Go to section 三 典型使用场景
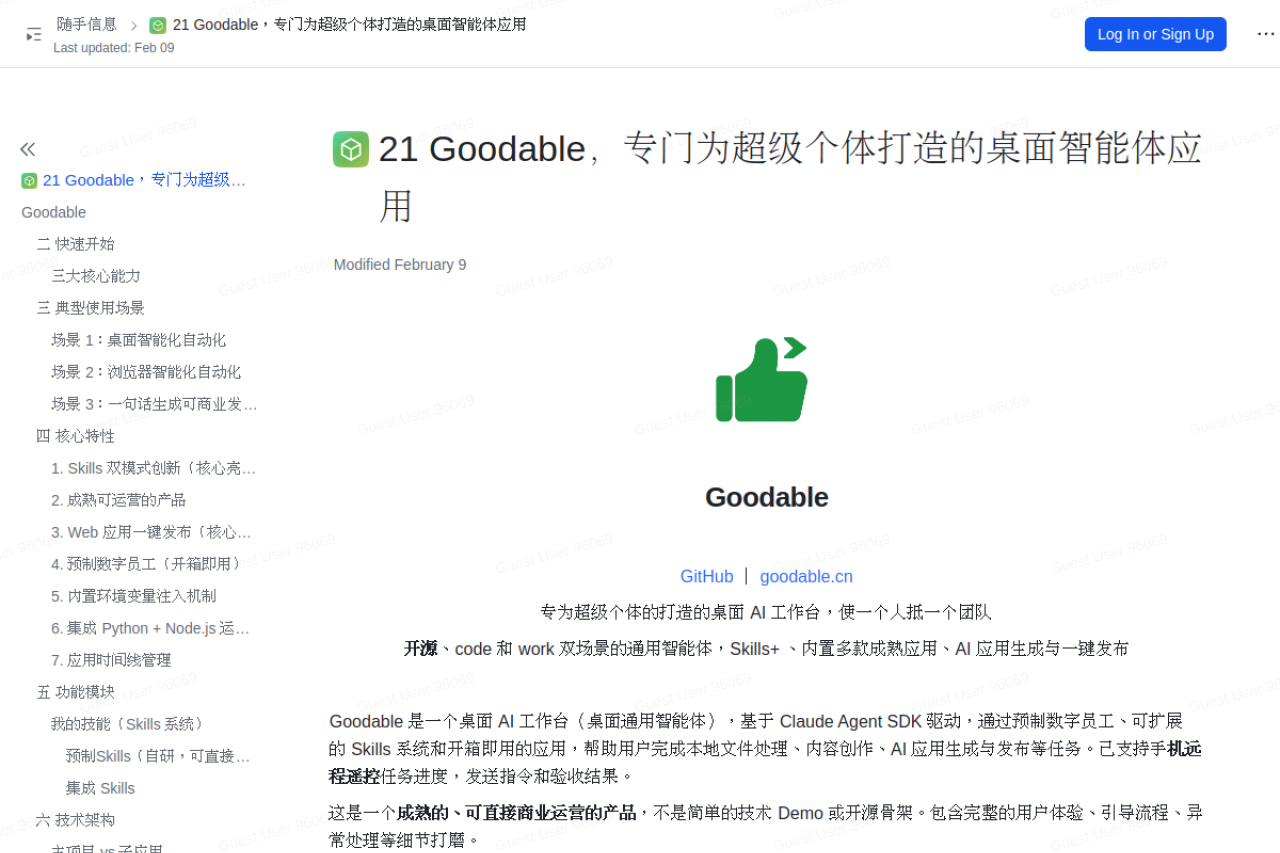This screenshot has width=1280, height=853. (x=90, y=308)
